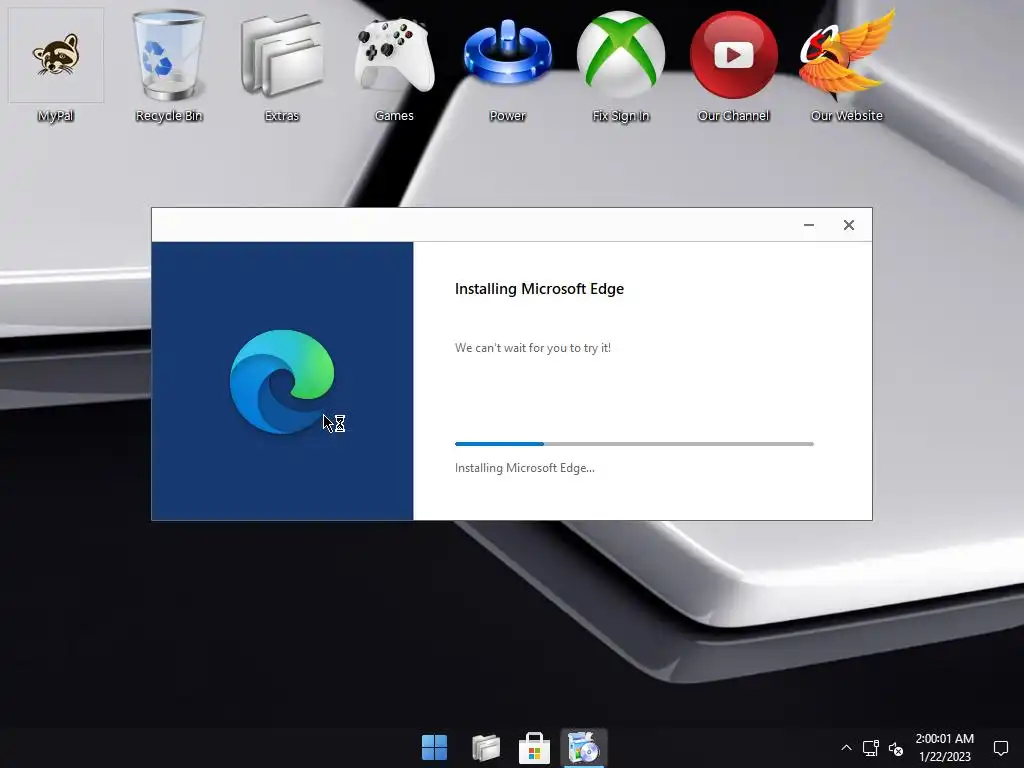Image resolution: width=1024 pixels, height=768 pixels.
Task: Click 'We can't wait for you to try it!' text
Action: click(x=533, y=348)
